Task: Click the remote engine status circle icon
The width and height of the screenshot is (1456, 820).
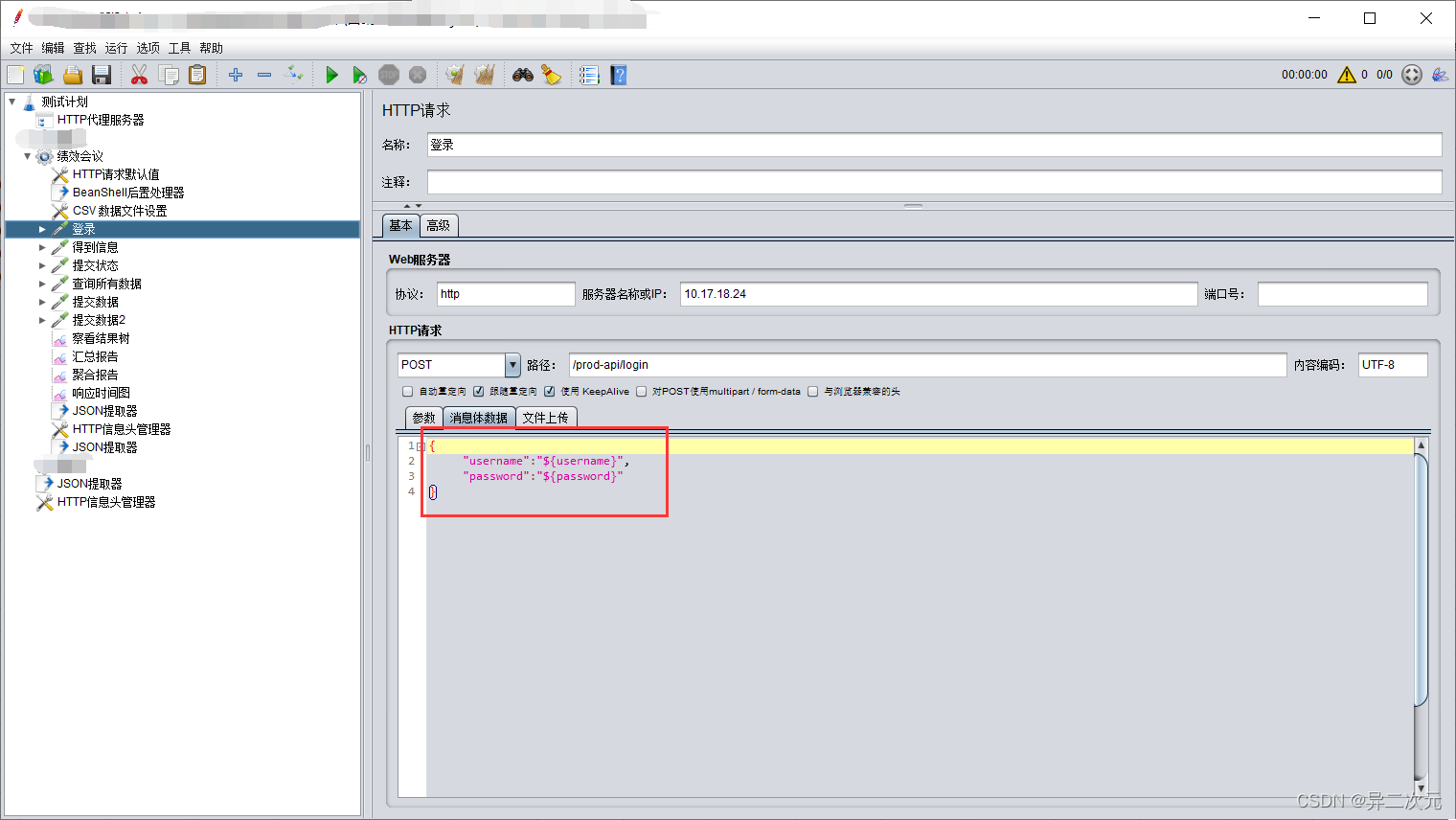Action: pyautogui.click(x=1412, y=75)
